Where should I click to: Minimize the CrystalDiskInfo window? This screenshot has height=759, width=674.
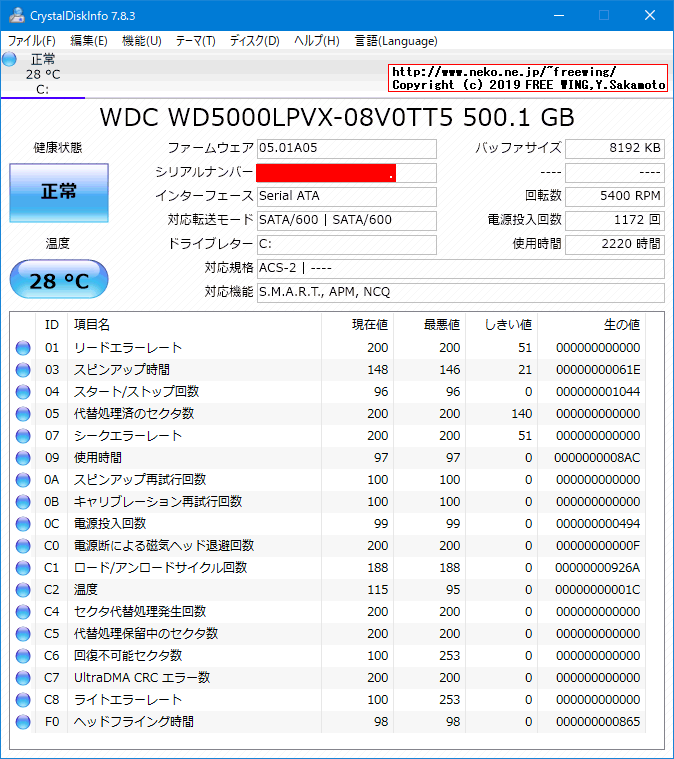click(559, 15)
